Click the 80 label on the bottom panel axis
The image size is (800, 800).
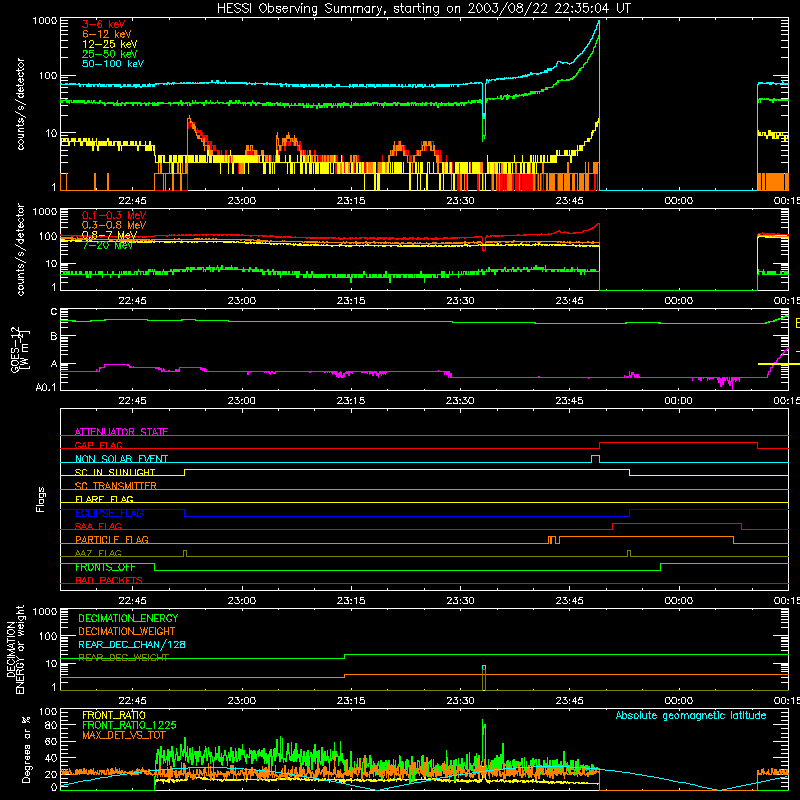pyautogui.click(x=51, y=725)
